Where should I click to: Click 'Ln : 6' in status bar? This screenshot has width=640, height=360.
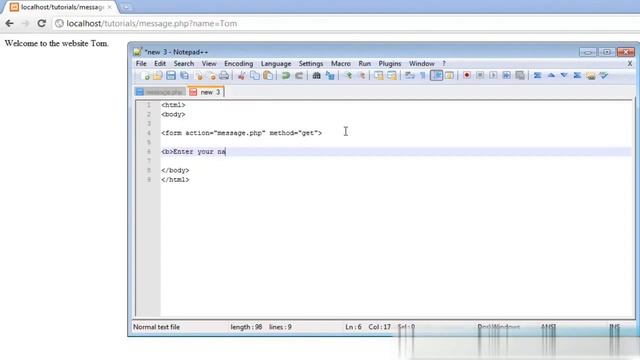353,327
